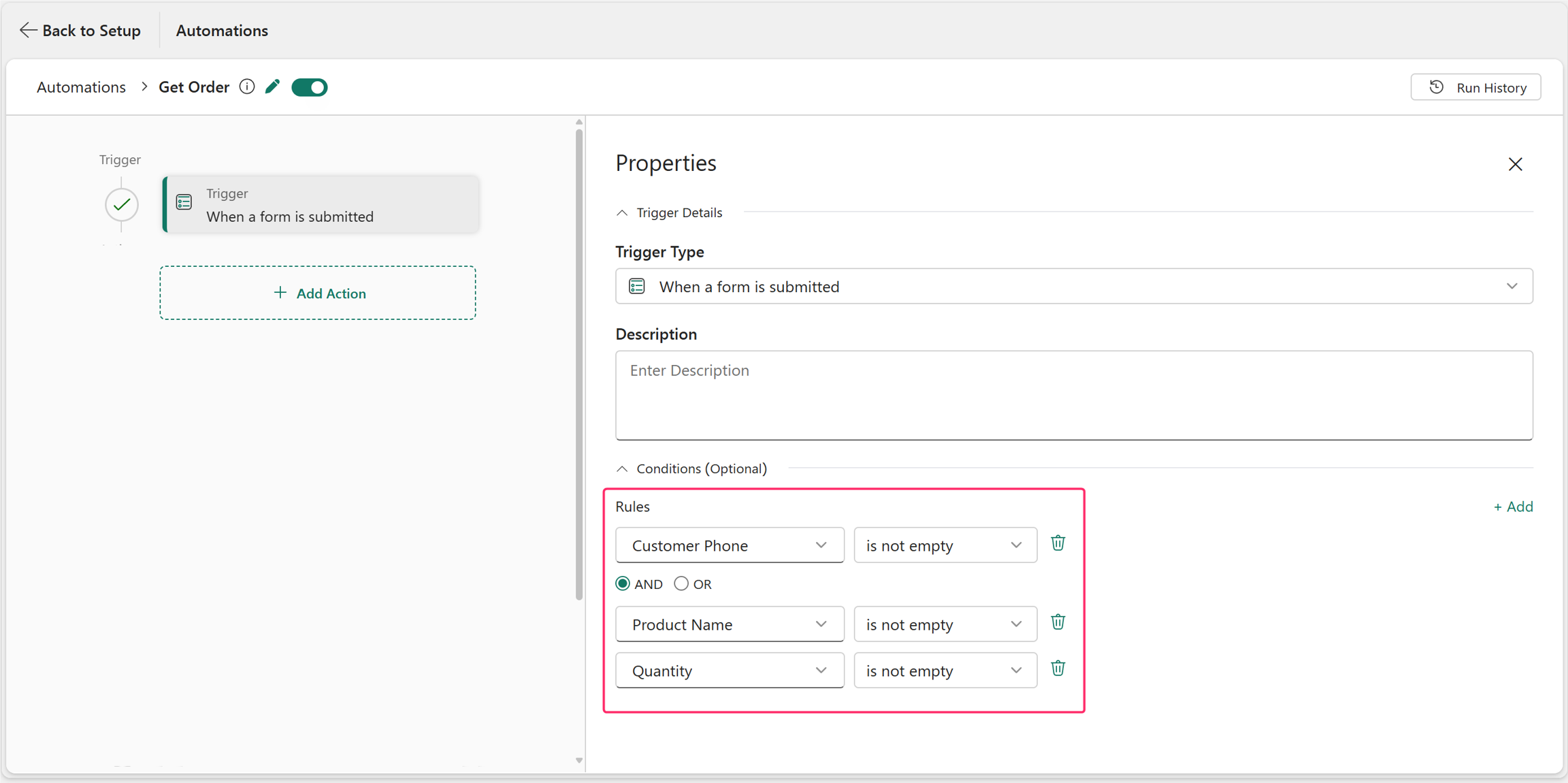
Task: Open the Customer Phone field dropdown
Action: click(730, 545)
